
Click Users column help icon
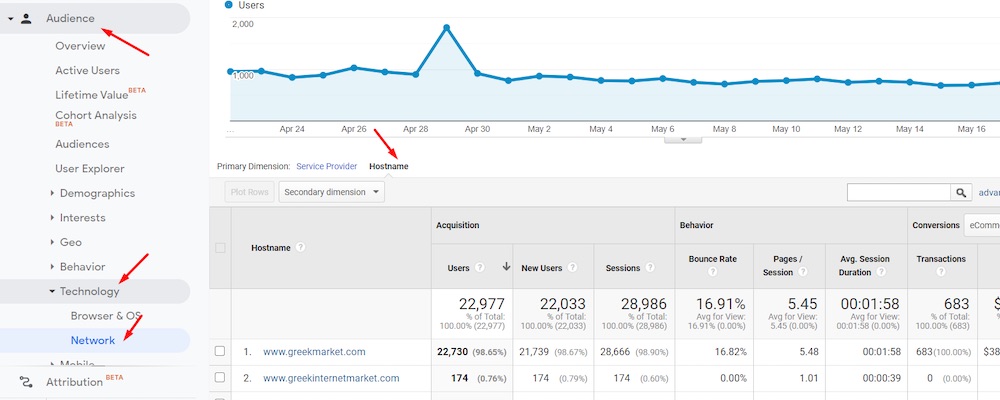(x=480, y=268)
